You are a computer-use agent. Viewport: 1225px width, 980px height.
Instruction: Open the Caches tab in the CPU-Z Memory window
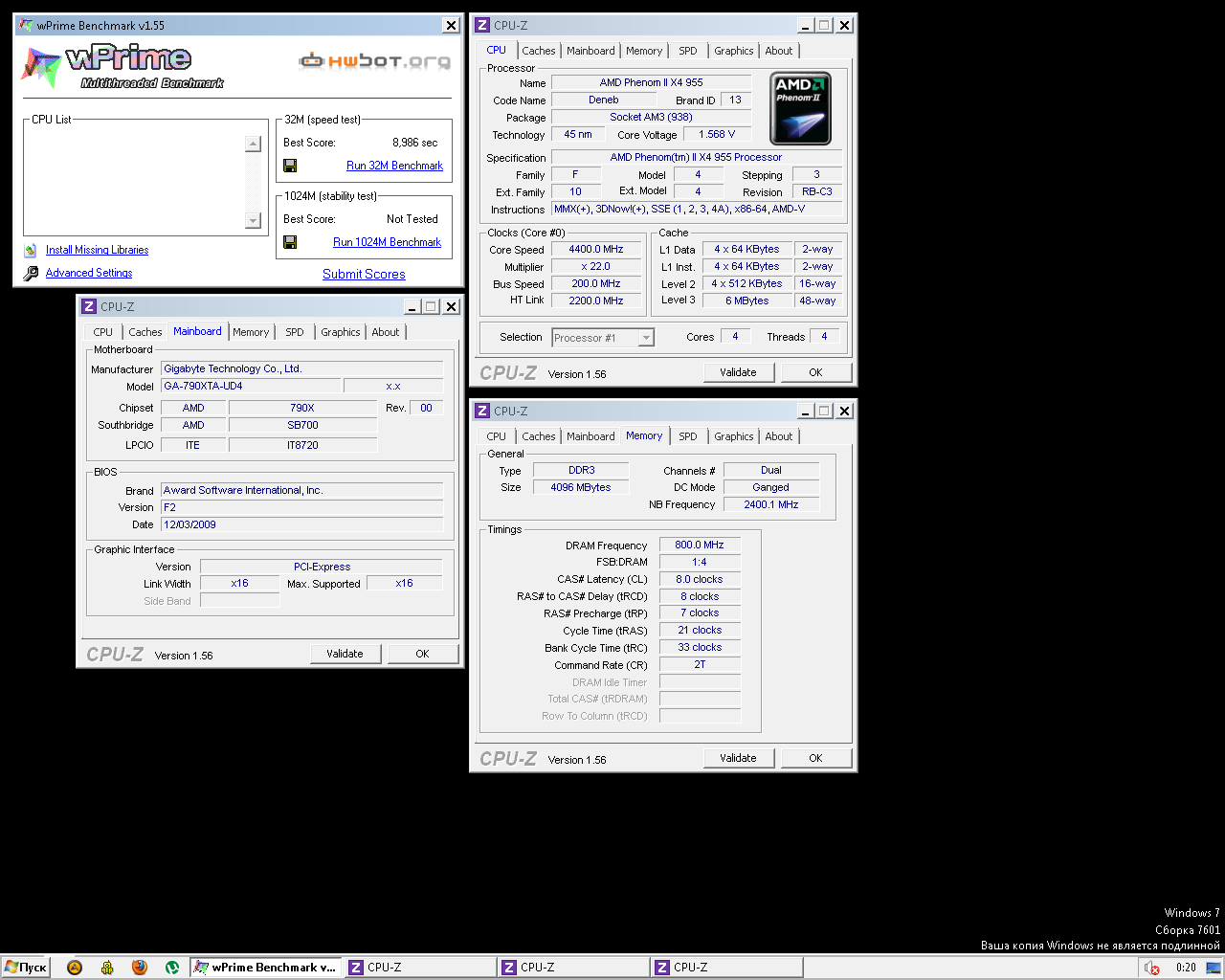coord(539,436)
